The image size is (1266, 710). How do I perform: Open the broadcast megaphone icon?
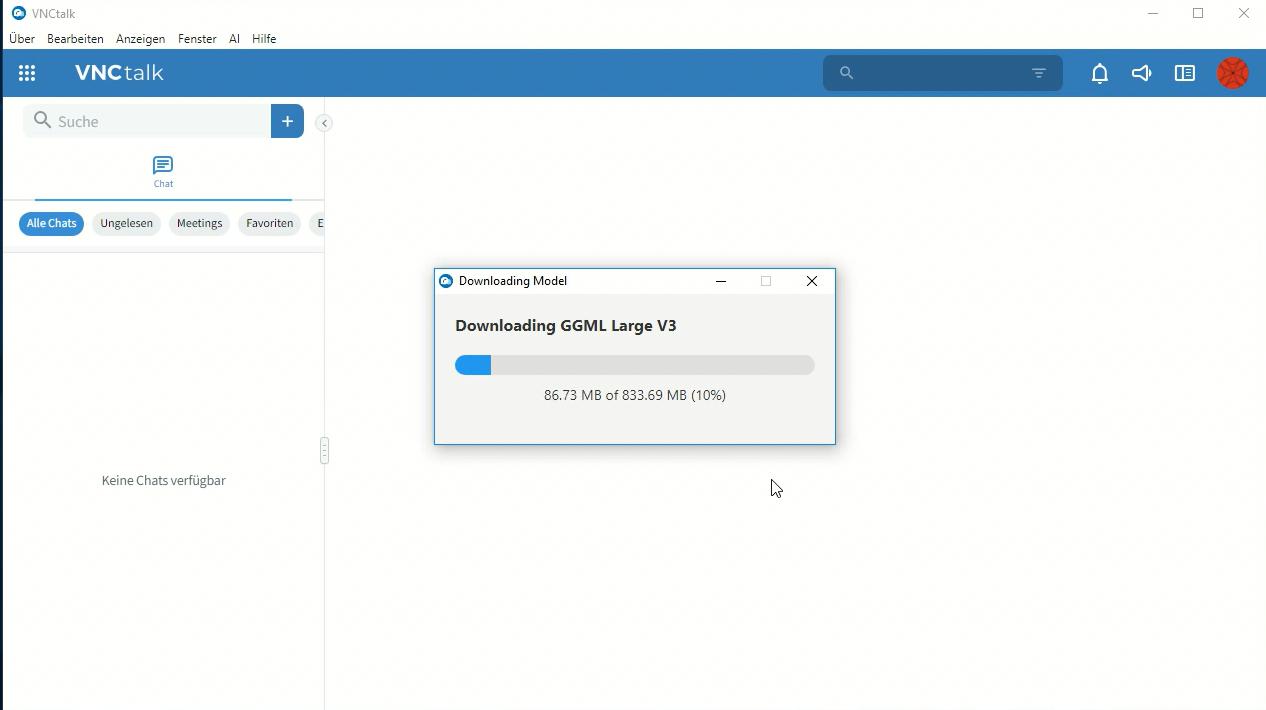tap(1142, 73)
